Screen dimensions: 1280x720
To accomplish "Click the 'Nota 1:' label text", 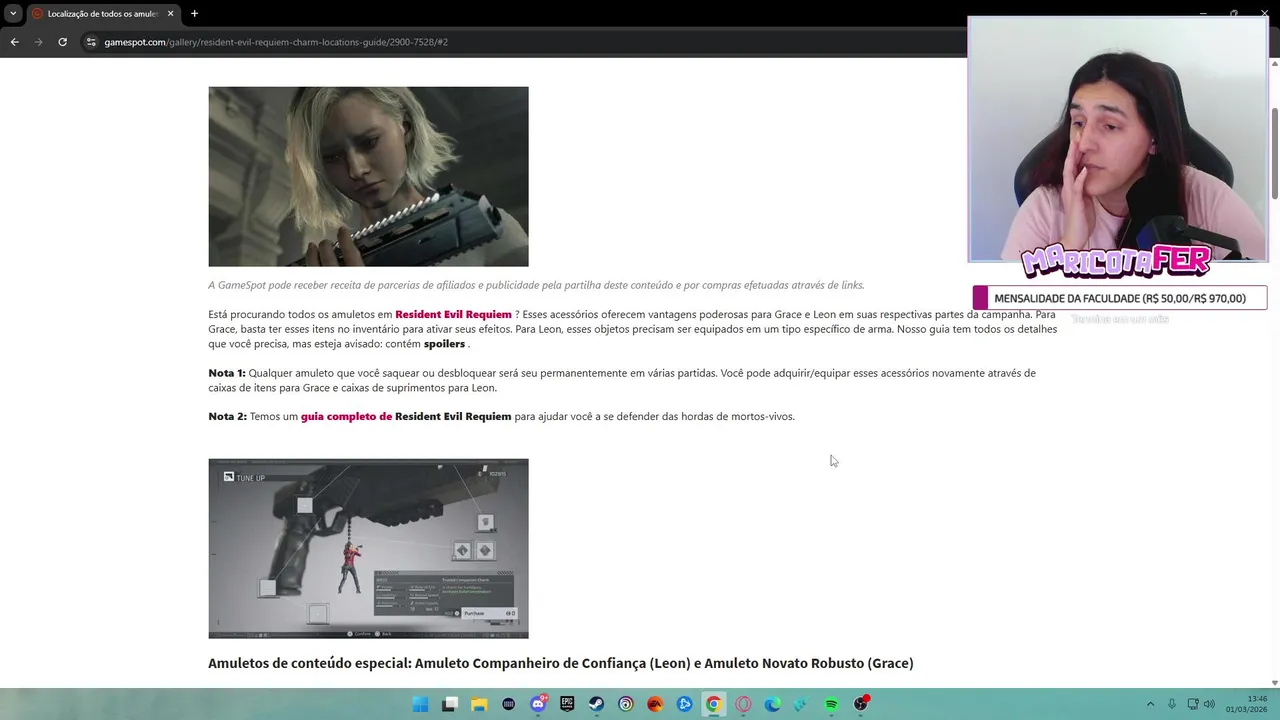I will [227, 373].
